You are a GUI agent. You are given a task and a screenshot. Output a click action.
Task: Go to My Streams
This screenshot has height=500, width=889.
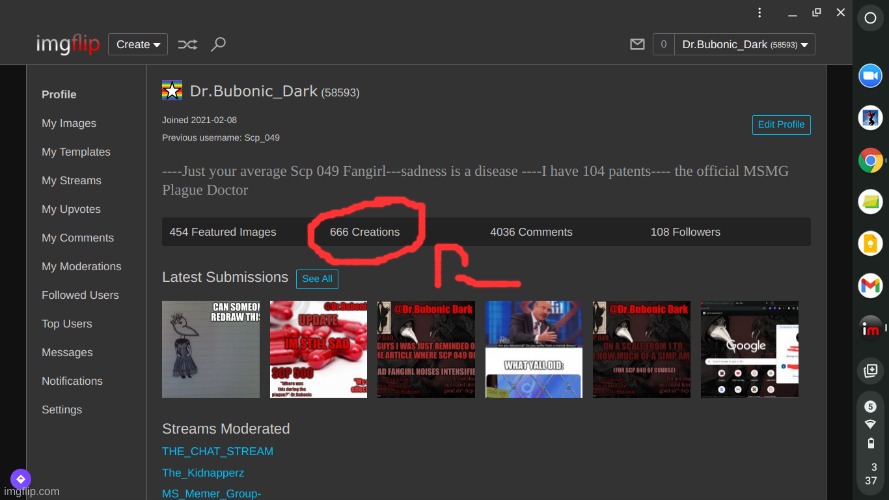click(71, 180)
